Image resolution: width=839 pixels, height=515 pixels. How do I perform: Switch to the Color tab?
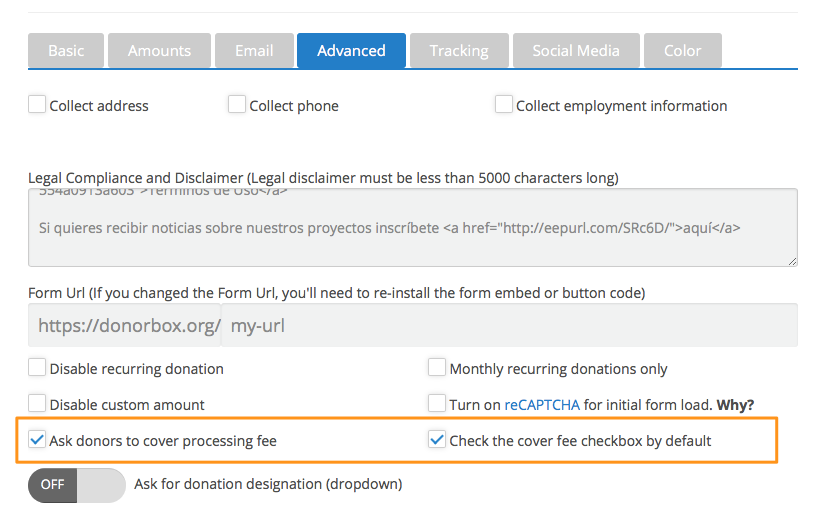coord(683,50)
